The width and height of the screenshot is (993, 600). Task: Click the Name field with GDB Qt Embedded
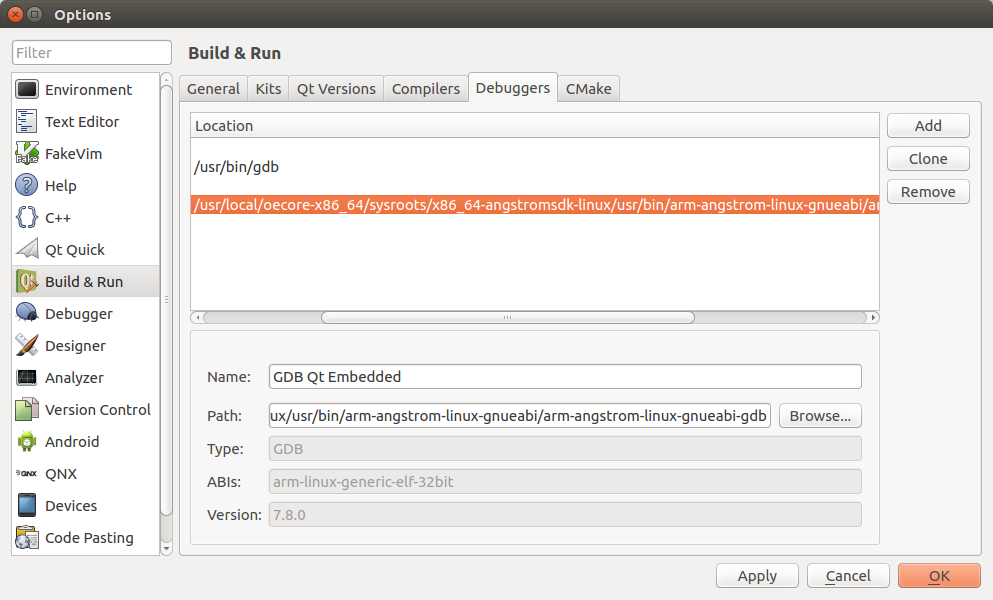click(x=565, y=377)
